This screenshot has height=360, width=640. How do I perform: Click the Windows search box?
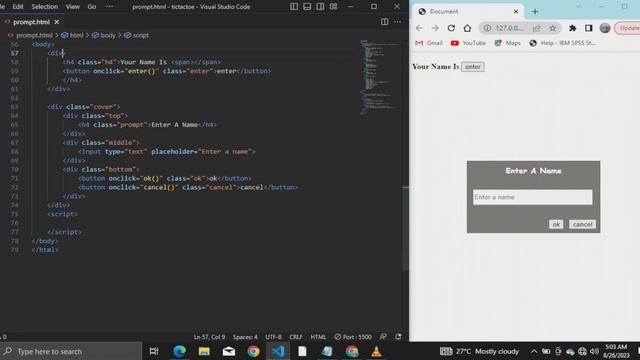(x=71, y=351)
